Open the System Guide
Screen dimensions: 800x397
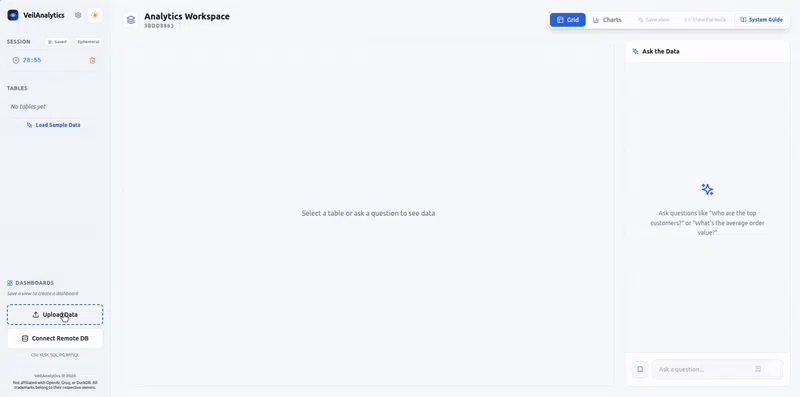click(x=761, y=20)
